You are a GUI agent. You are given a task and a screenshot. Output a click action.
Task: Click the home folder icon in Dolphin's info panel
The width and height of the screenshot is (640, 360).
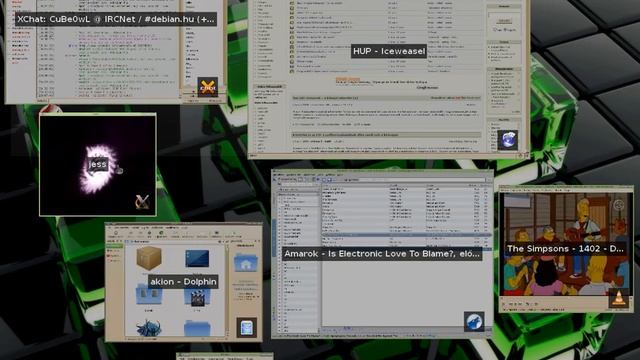[x=246, y=263]
